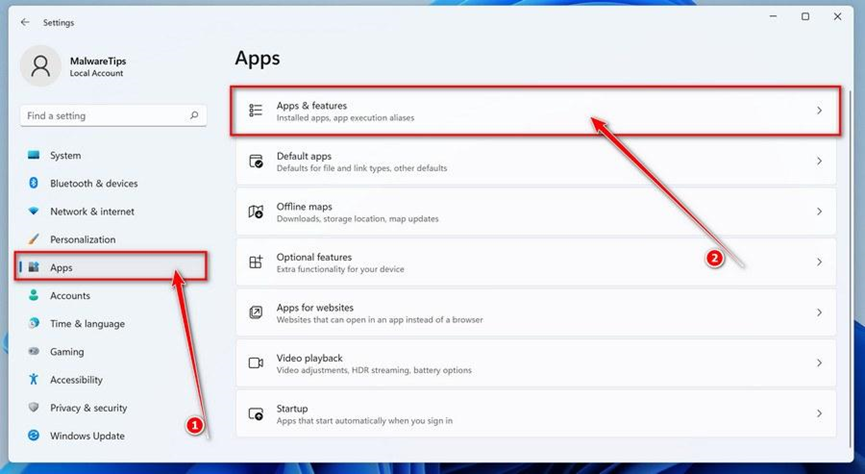Click the Personalization brush icon
This screenshot has width=865, height=474.
[34, 239]
